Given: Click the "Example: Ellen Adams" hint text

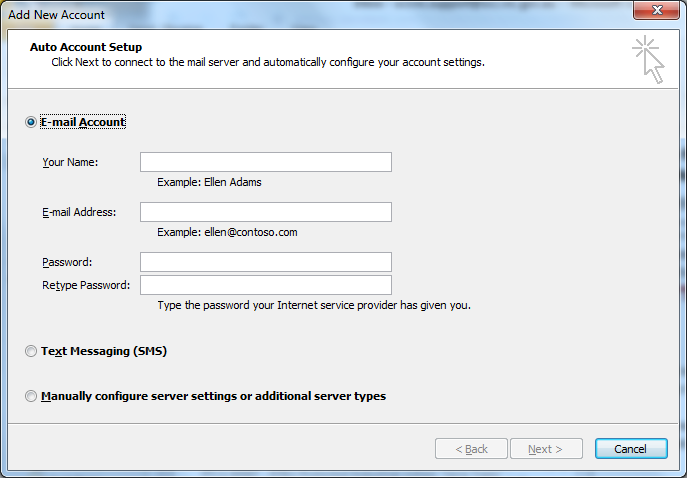Looking at the screenshot, I should (x=209, y=182).
